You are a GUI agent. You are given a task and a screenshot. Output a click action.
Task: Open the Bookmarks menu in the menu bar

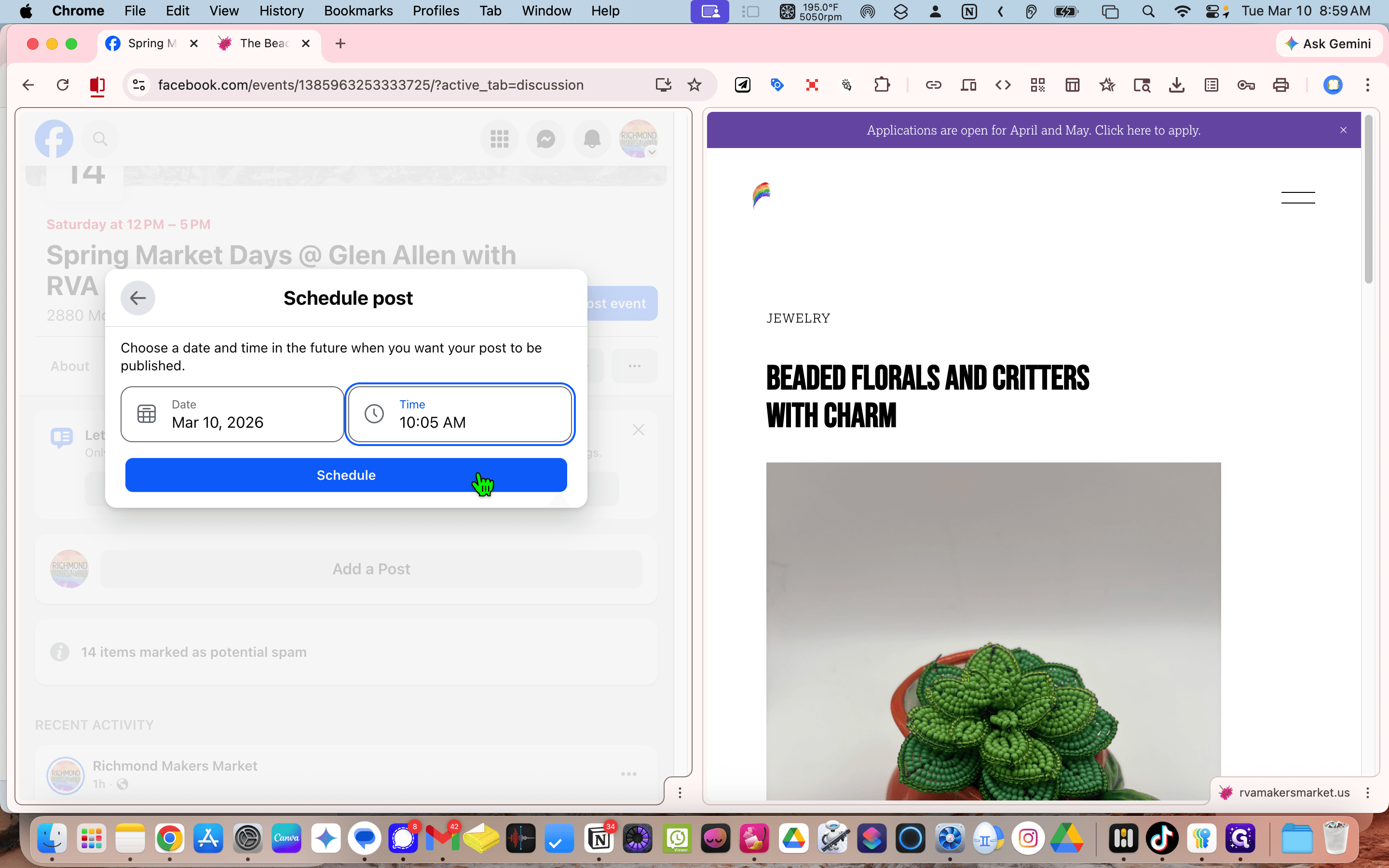[358, 11]
